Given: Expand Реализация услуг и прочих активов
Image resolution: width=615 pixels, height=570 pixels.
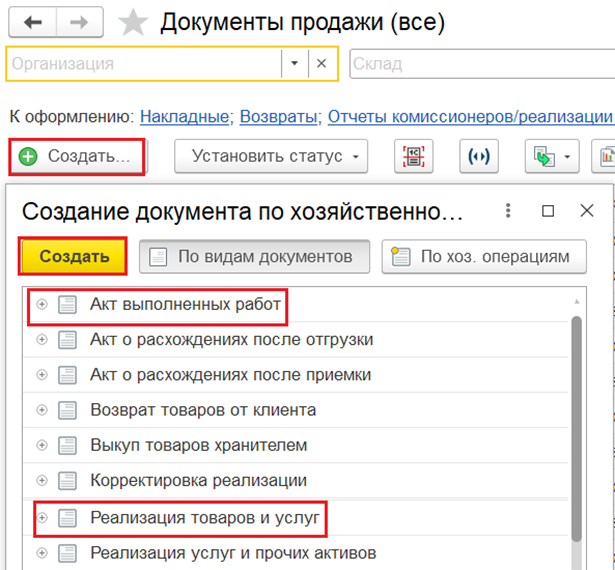Looking at the screenshot, I should point(42,553).
